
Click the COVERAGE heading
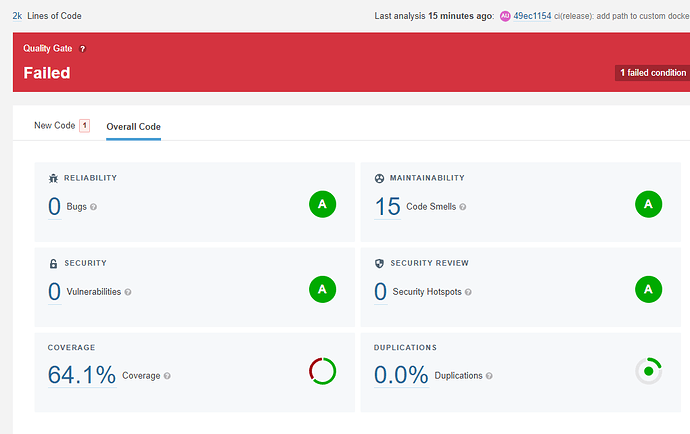click(71, 347)
